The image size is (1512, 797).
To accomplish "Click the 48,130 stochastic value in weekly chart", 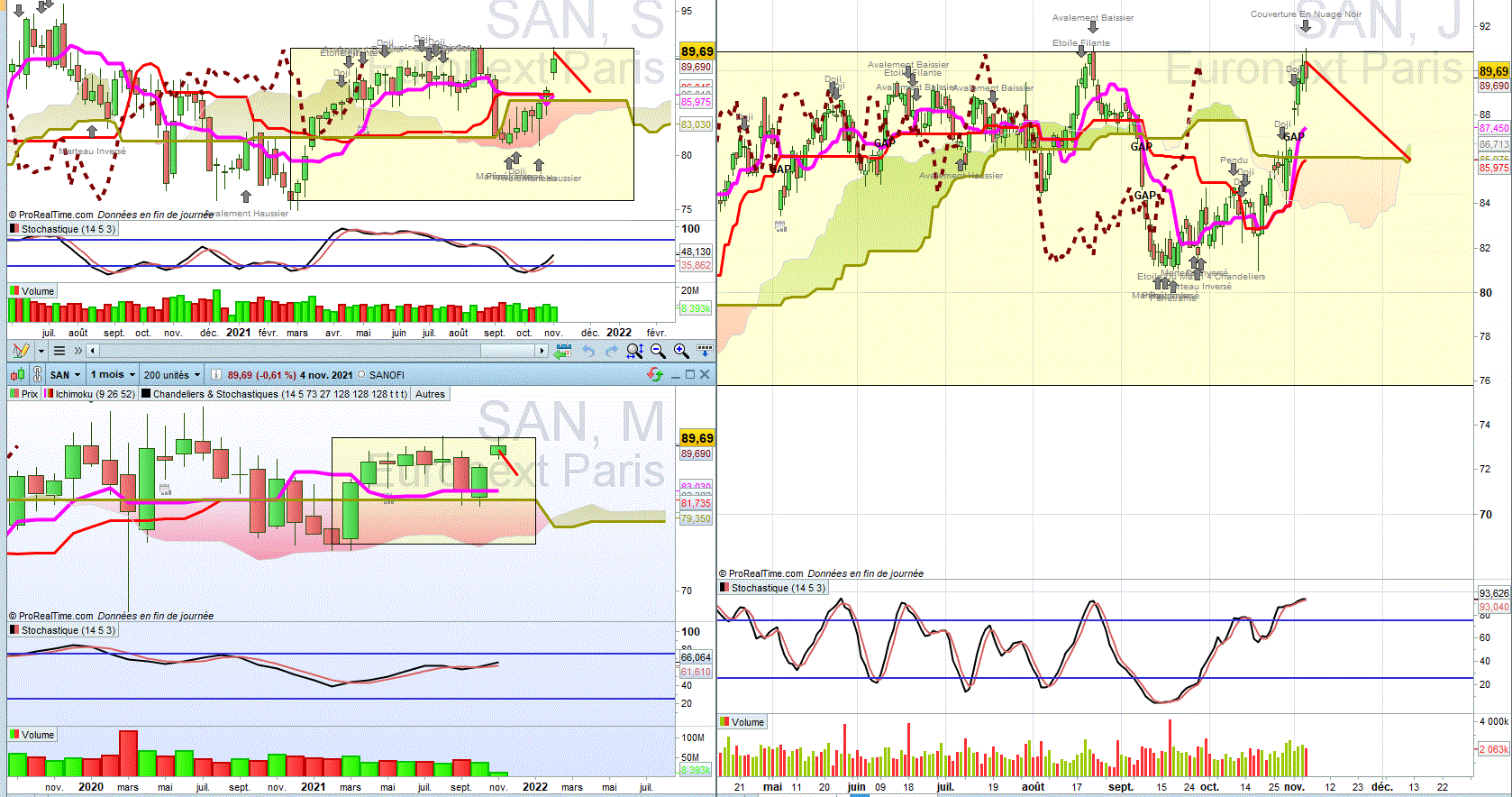I will (x=696, y=252).
